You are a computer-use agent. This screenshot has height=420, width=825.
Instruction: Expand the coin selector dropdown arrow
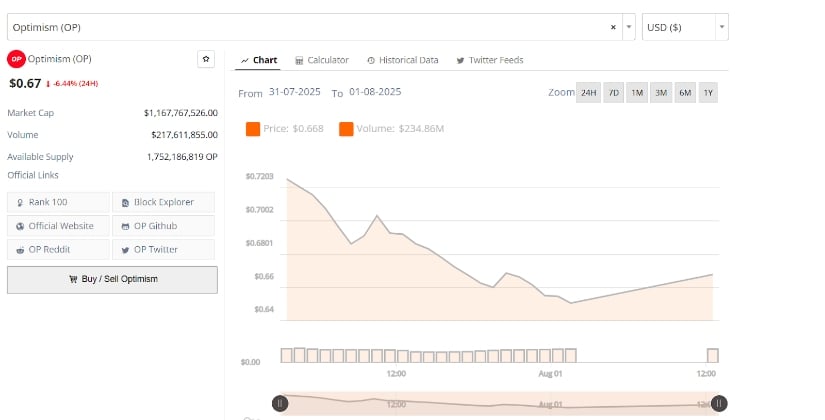click(629, 27)
